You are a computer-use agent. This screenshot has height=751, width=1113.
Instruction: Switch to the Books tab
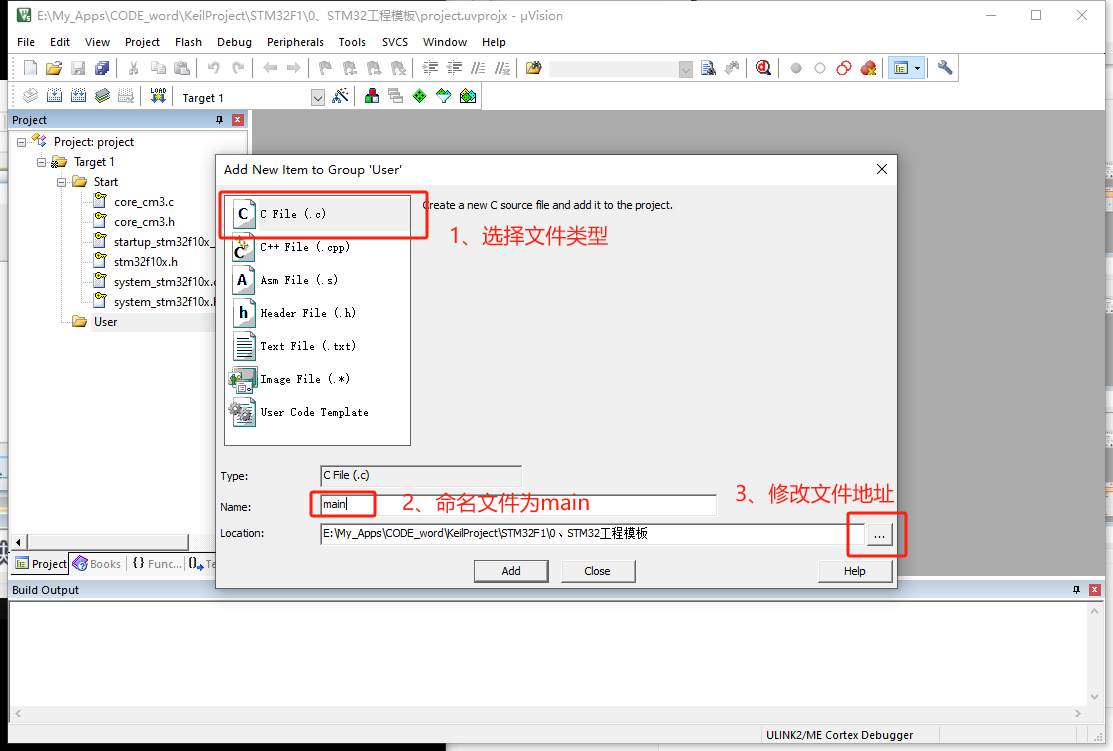[97, 564]
